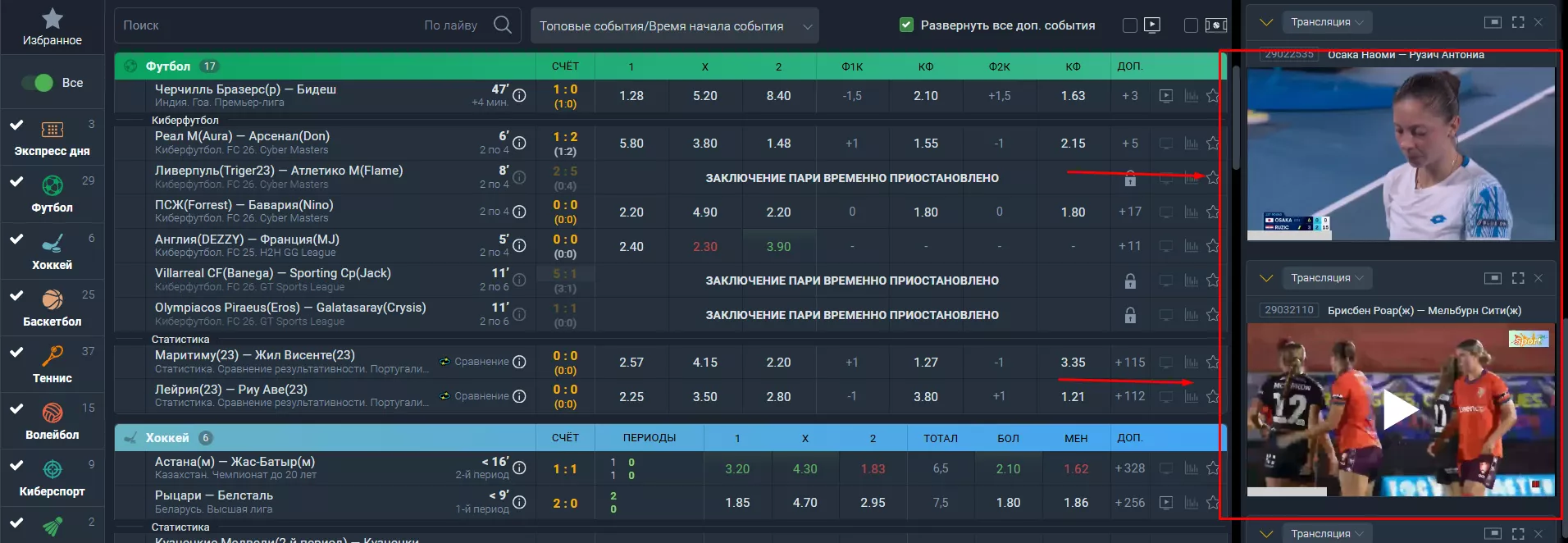Image resolution: width=1568 pixels, height=543 pixels.
Task: Toggle the Все switch off
Action: click(38, 83)
